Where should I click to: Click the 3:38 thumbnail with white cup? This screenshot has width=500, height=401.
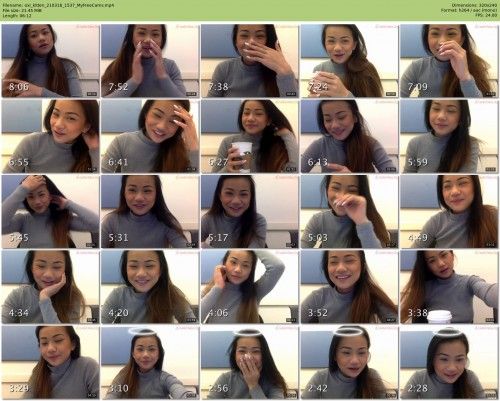pyautogui.click(x=449, y=287)
